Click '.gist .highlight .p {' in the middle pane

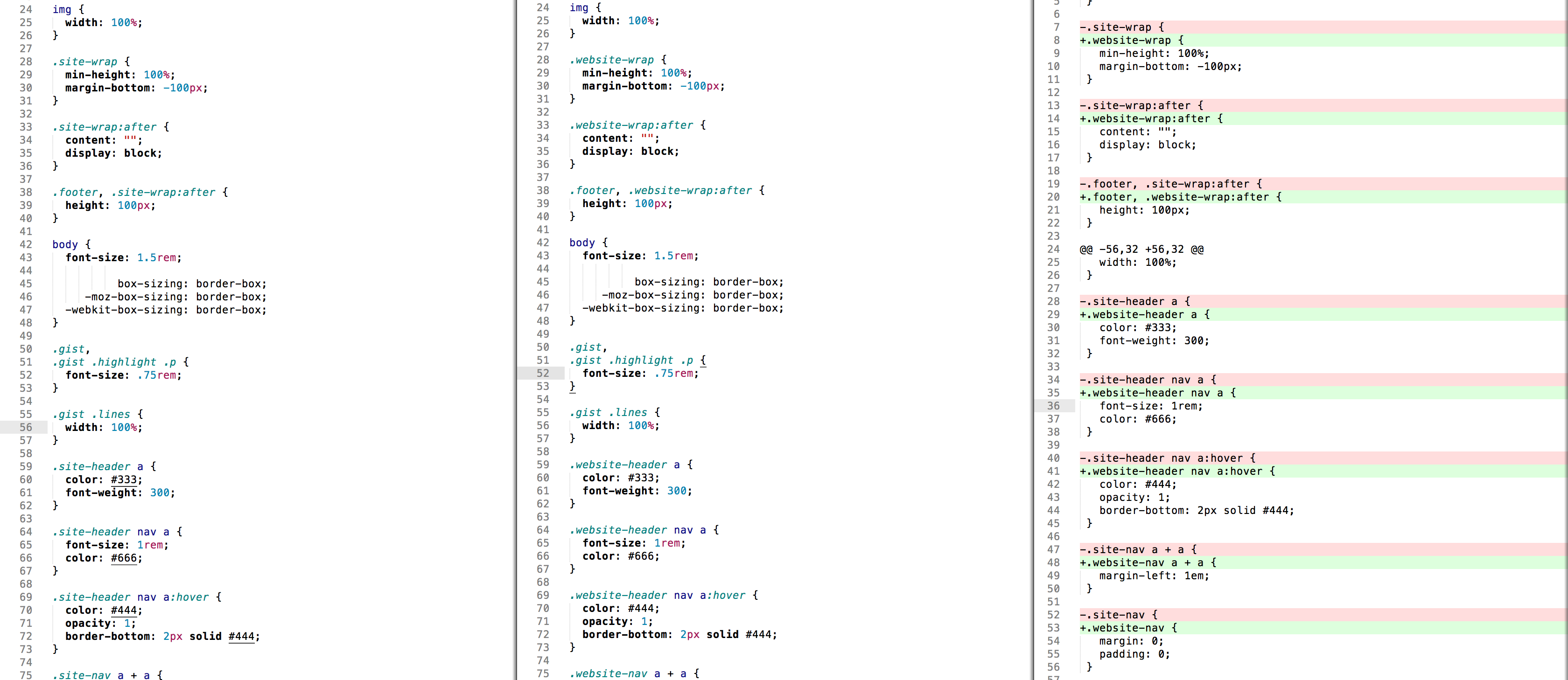pos(637,360)
